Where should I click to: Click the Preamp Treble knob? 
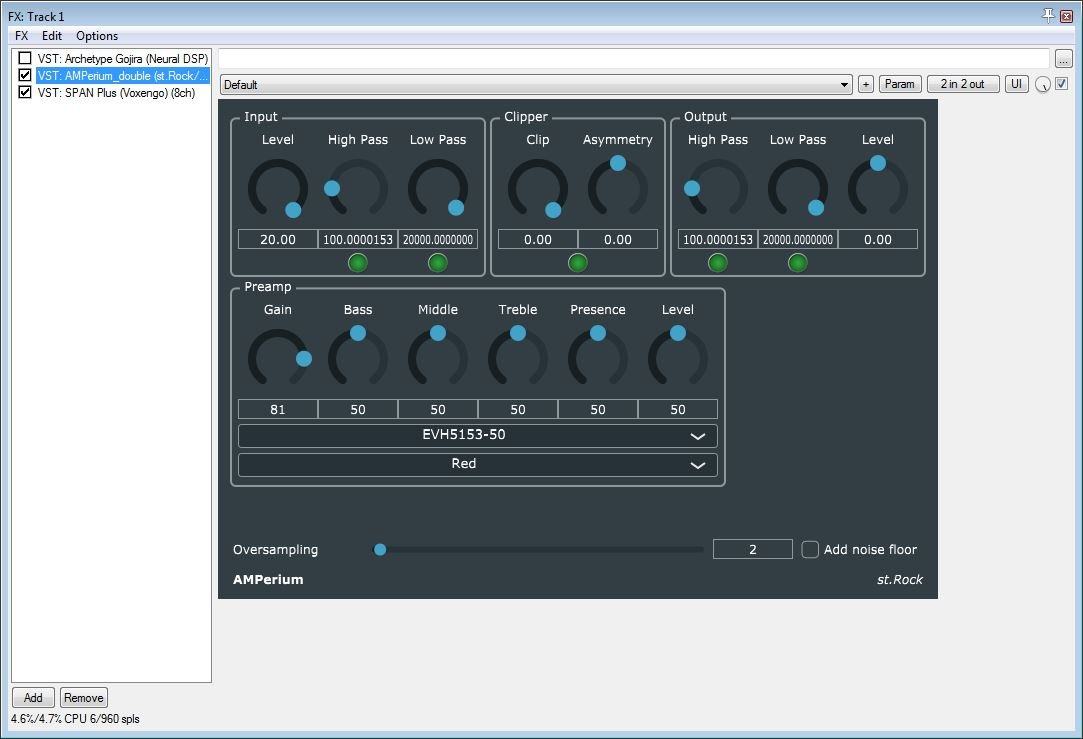518,359
